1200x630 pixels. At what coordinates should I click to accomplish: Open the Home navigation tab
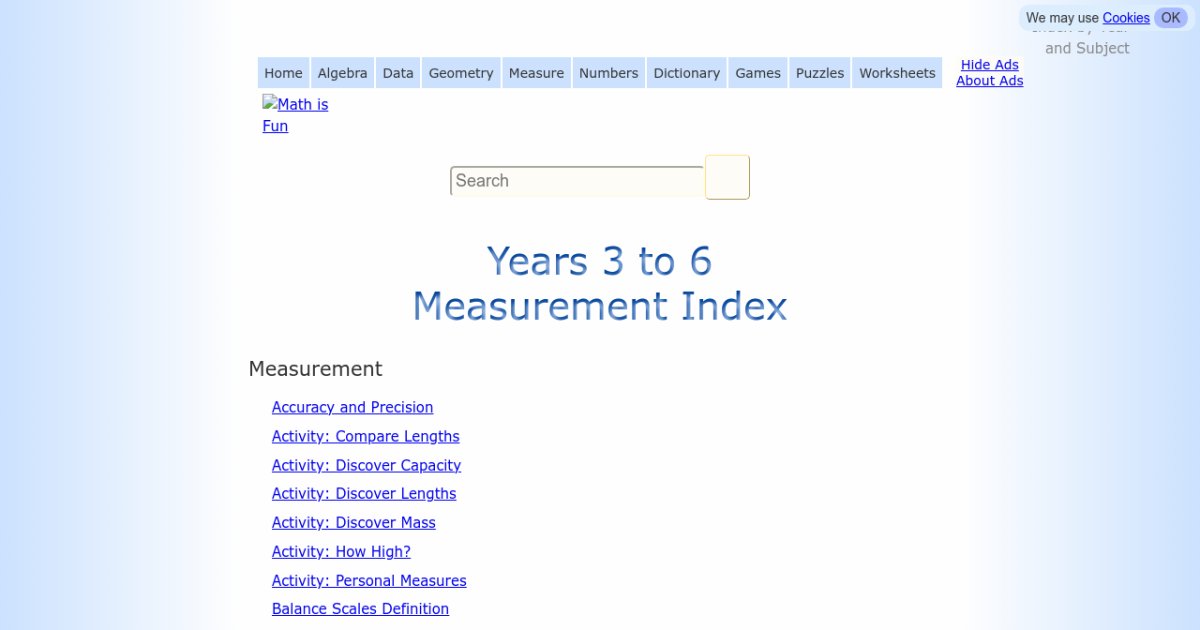(x=282, y=72)
